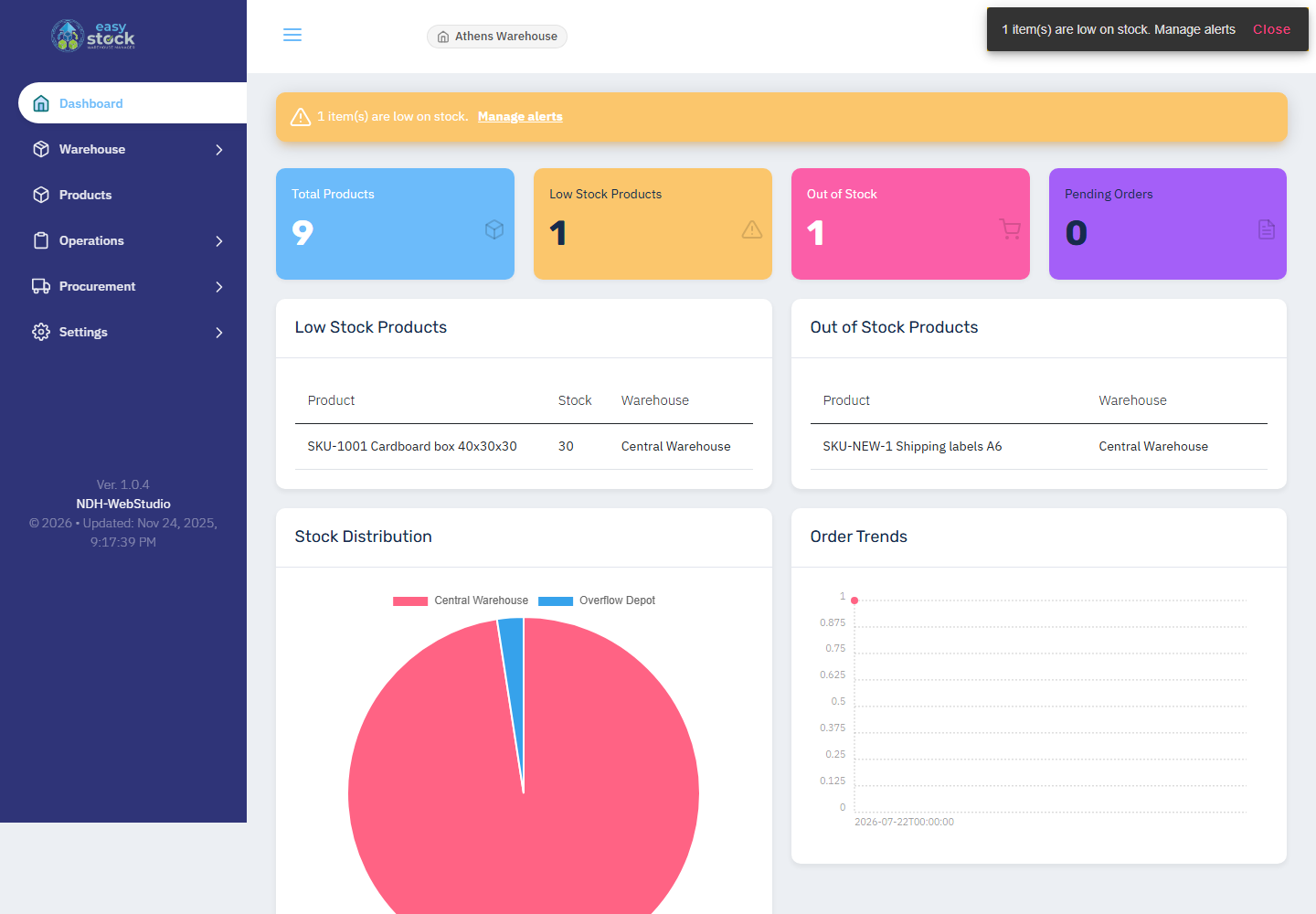
Task: Click the NDH-WebStudio footer text
Action: click(x=123, y=504)
